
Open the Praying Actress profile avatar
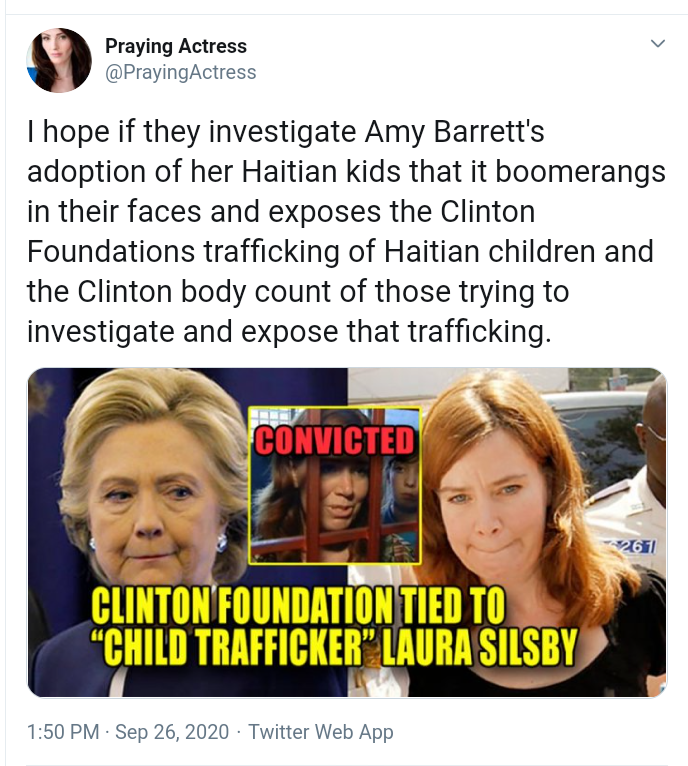[x=59, y=60]
